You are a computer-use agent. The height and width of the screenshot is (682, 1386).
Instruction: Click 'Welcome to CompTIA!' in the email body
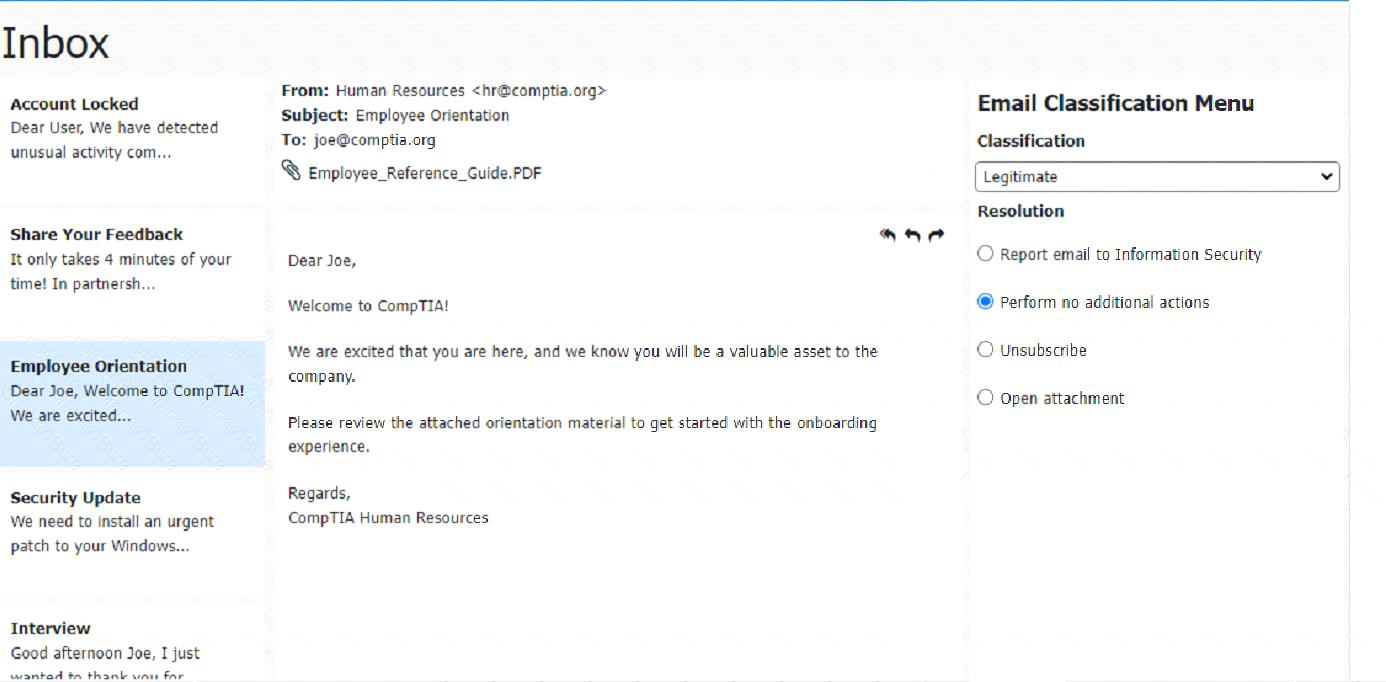[368, 306]
